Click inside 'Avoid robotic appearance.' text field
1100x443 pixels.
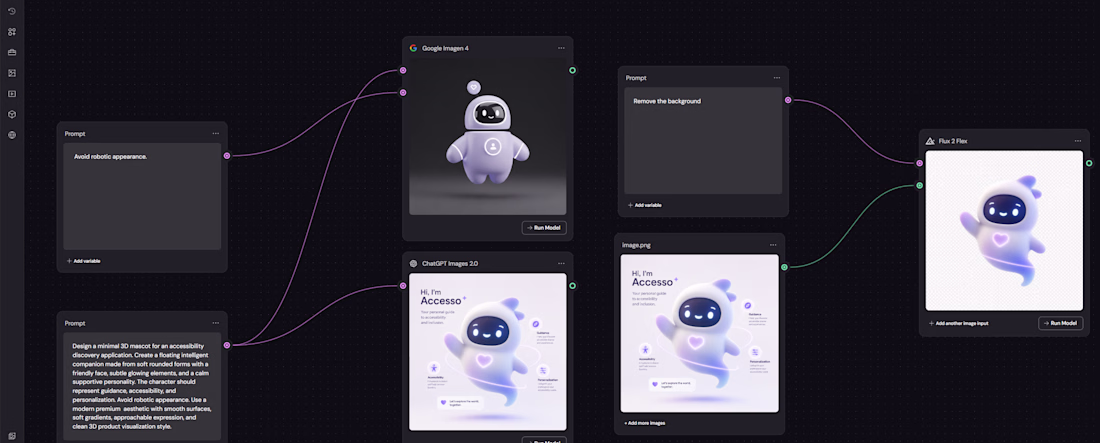click(142, 197)
